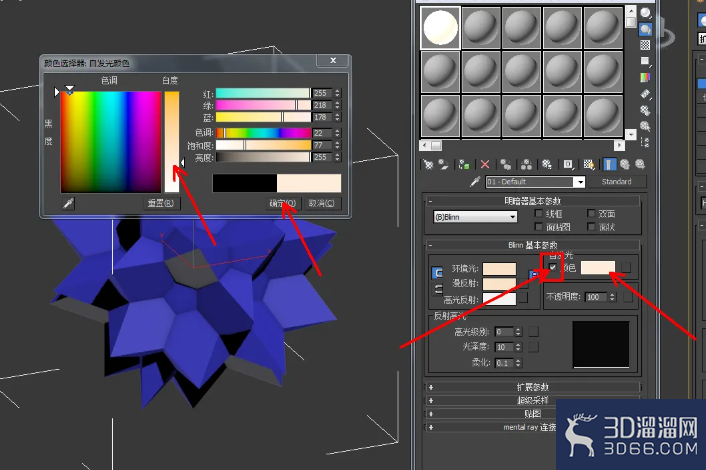Open the (B)Blinn shader dropdown
The width and height of the screenshot is (706, 470).
point(475,217)
